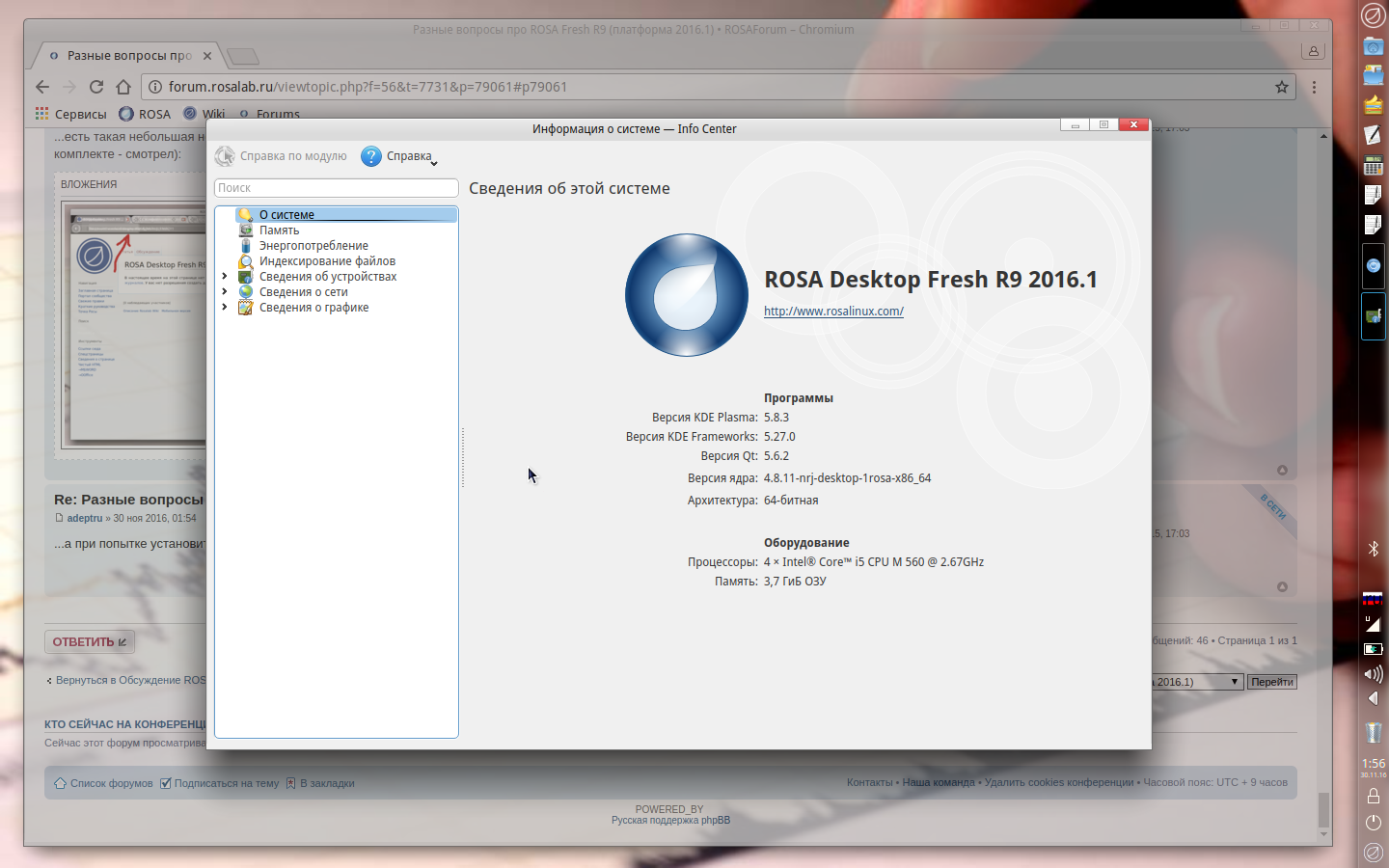Viewport: 1389px width, 868px height.
Task: Select the Info Center task in the panel
Action: (x=1374, y=316)
